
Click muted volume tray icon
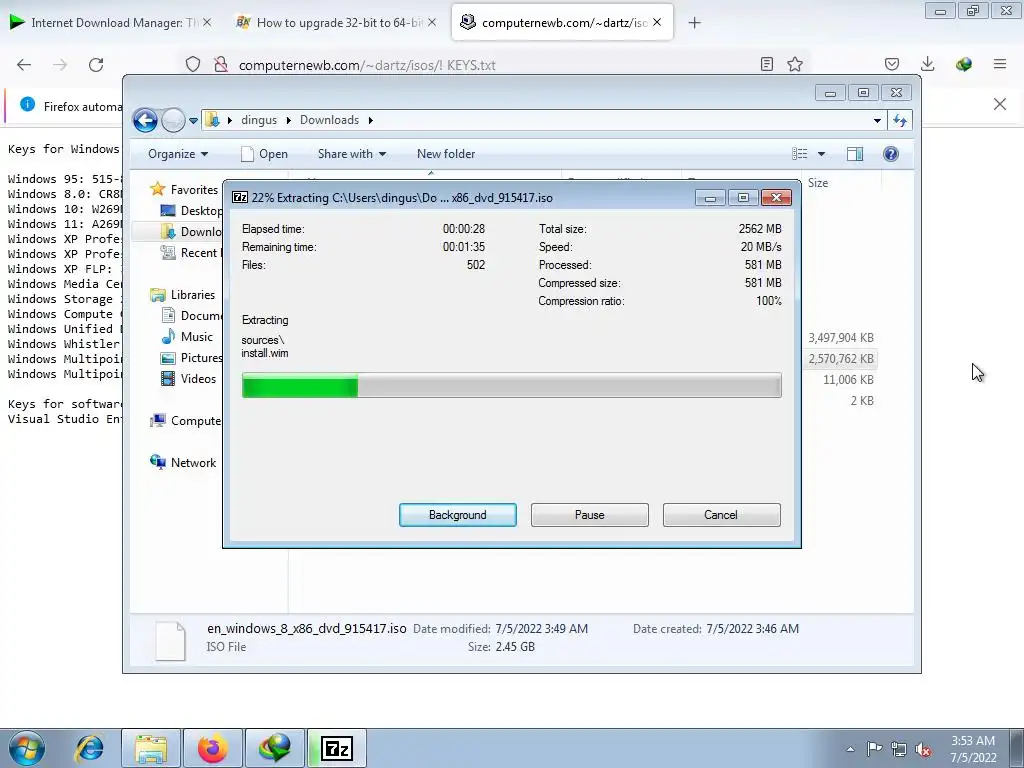pyautogui.click(x=923, y=749)
